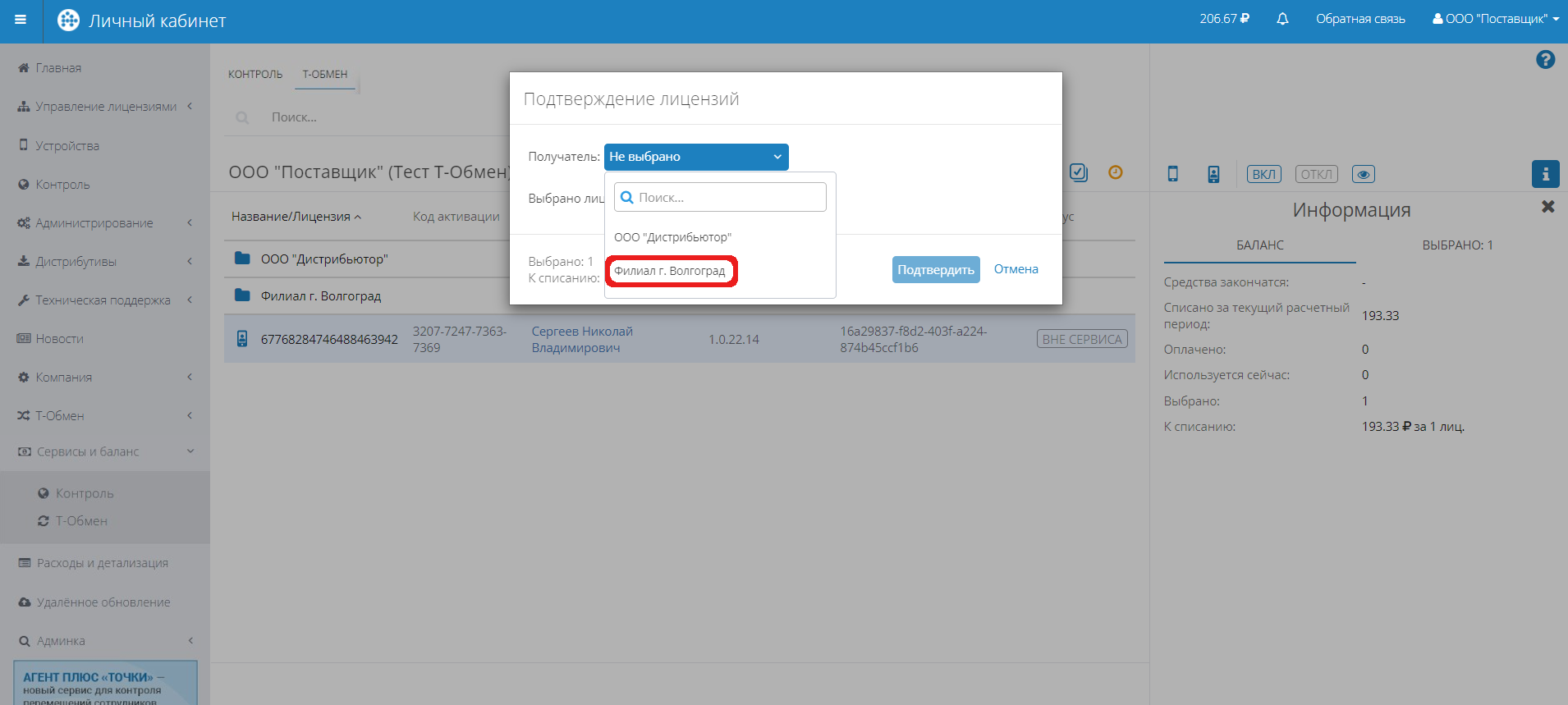This screenshot has height=705, width=1568.
Task: Close the Информация panel
Action: [x=1547, y=207]
